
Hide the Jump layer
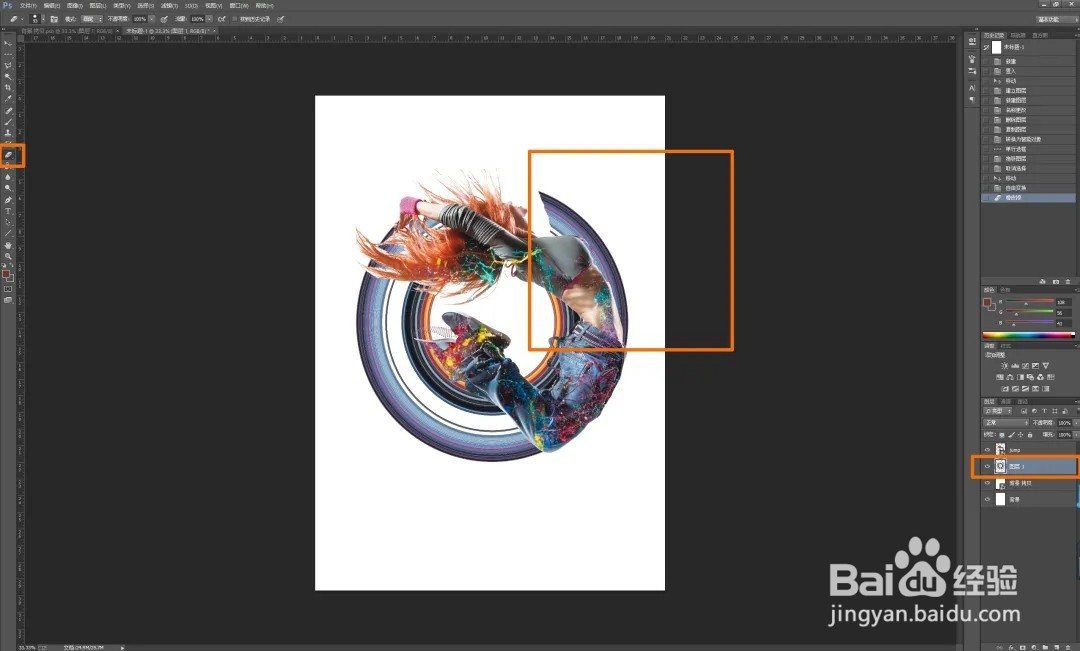987,450
